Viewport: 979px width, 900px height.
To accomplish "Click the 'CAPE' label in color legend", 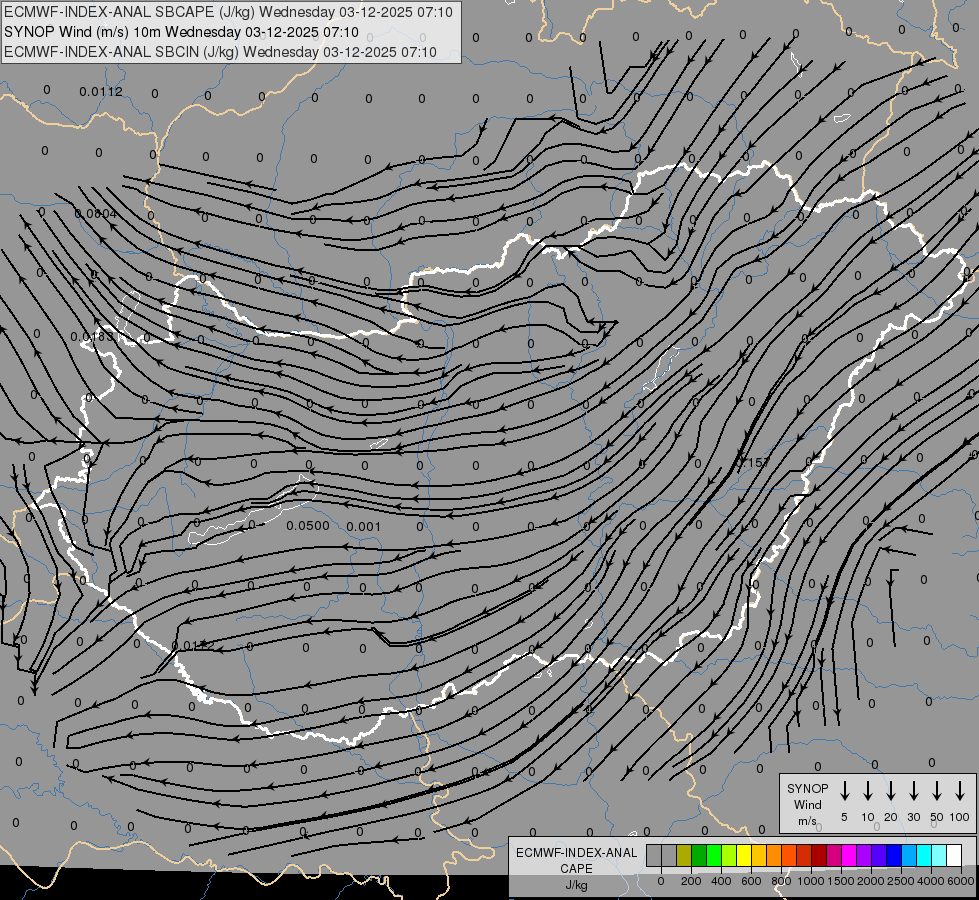I will [x=576, y=869].
